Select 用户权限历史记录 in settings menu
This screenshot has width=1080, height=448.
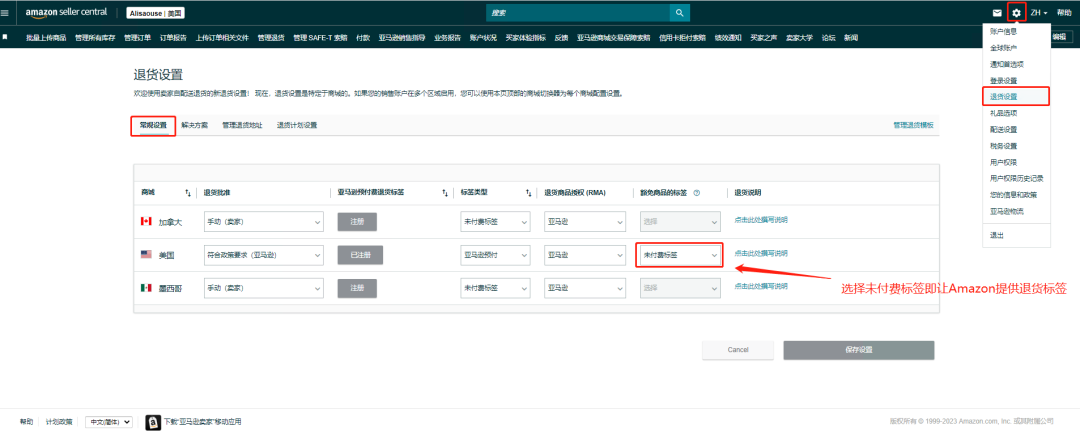pyautogui.click(x=1016, y=179)
